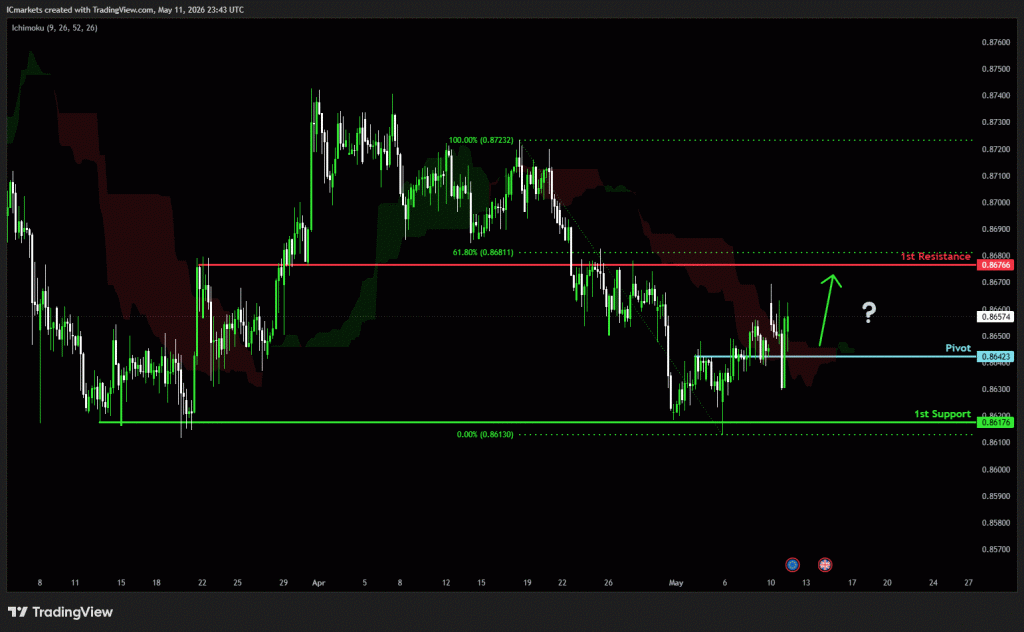The width and height of the screenshot is (1024, 632).
Task: Select the 100.00% (0.87232) Fibonacci label
Action: point(481,140)
